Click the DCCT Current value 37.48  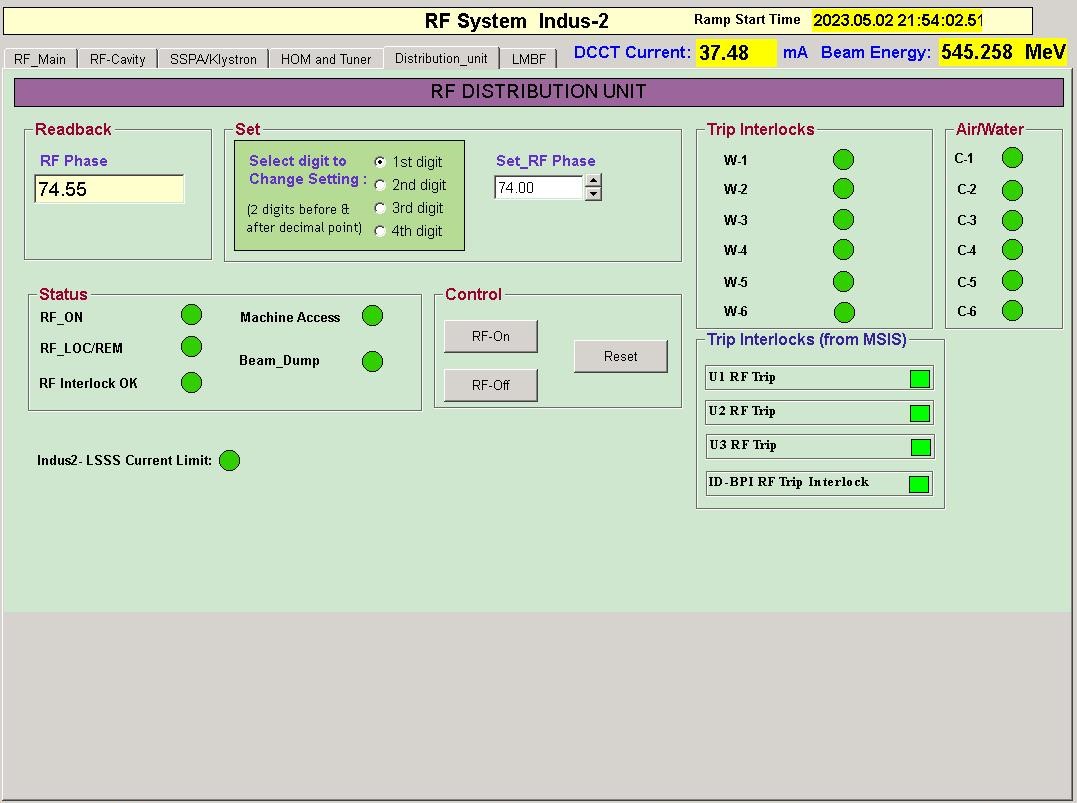point(736,52)
